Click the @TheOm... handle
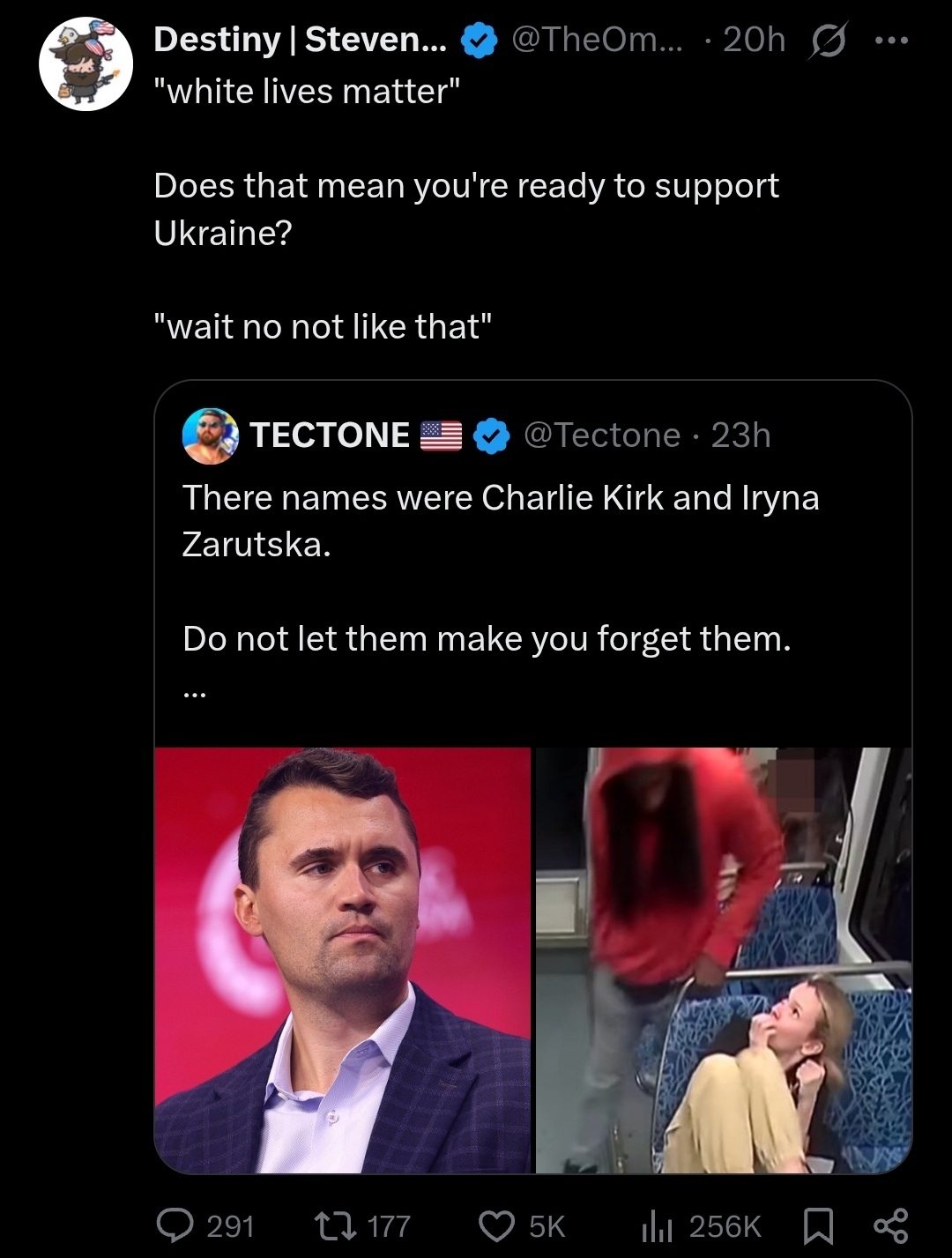The width and height of the screenshot is (952, 1258). click(x=597, y=40)
